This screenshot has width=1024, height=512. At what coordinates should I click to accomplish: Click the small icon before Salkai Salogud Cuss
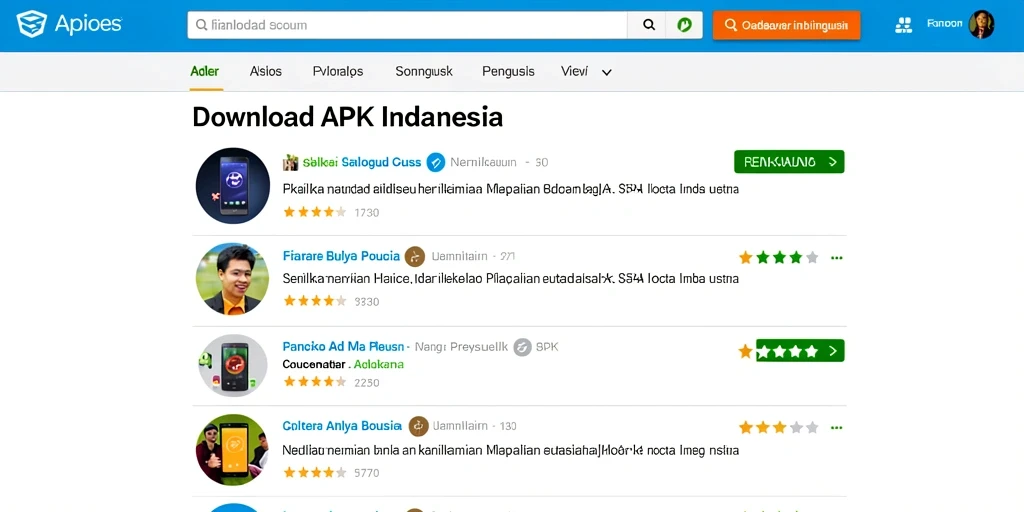(291, 162)
